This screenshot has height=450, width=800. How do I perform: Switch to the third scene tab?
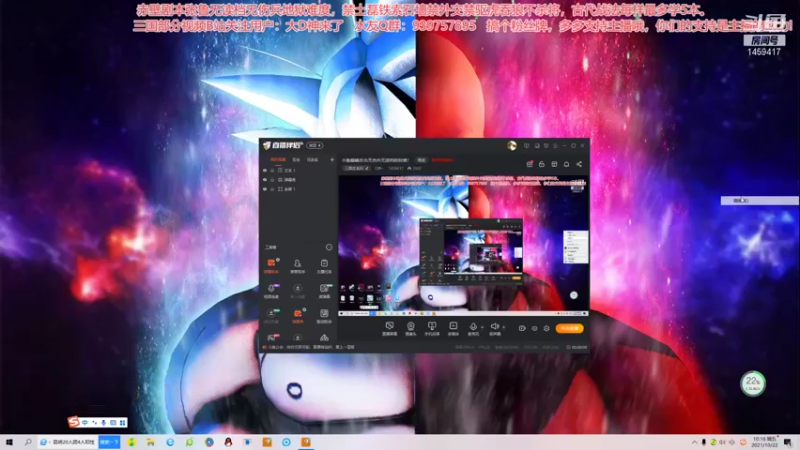pyautogui.click(x=312, y=160)
